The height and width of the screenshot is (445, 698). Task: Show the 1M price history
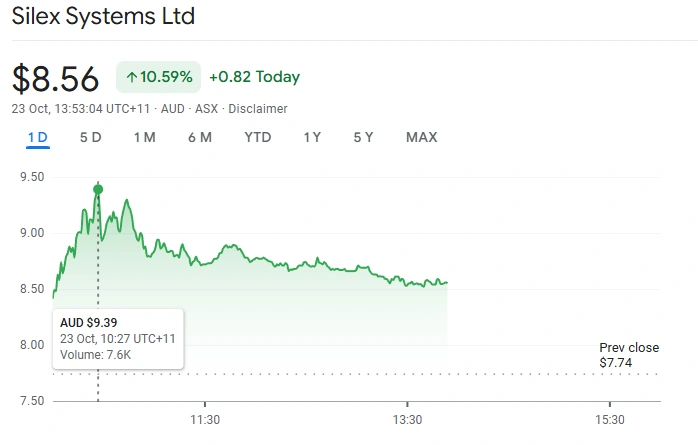point(144,137)
